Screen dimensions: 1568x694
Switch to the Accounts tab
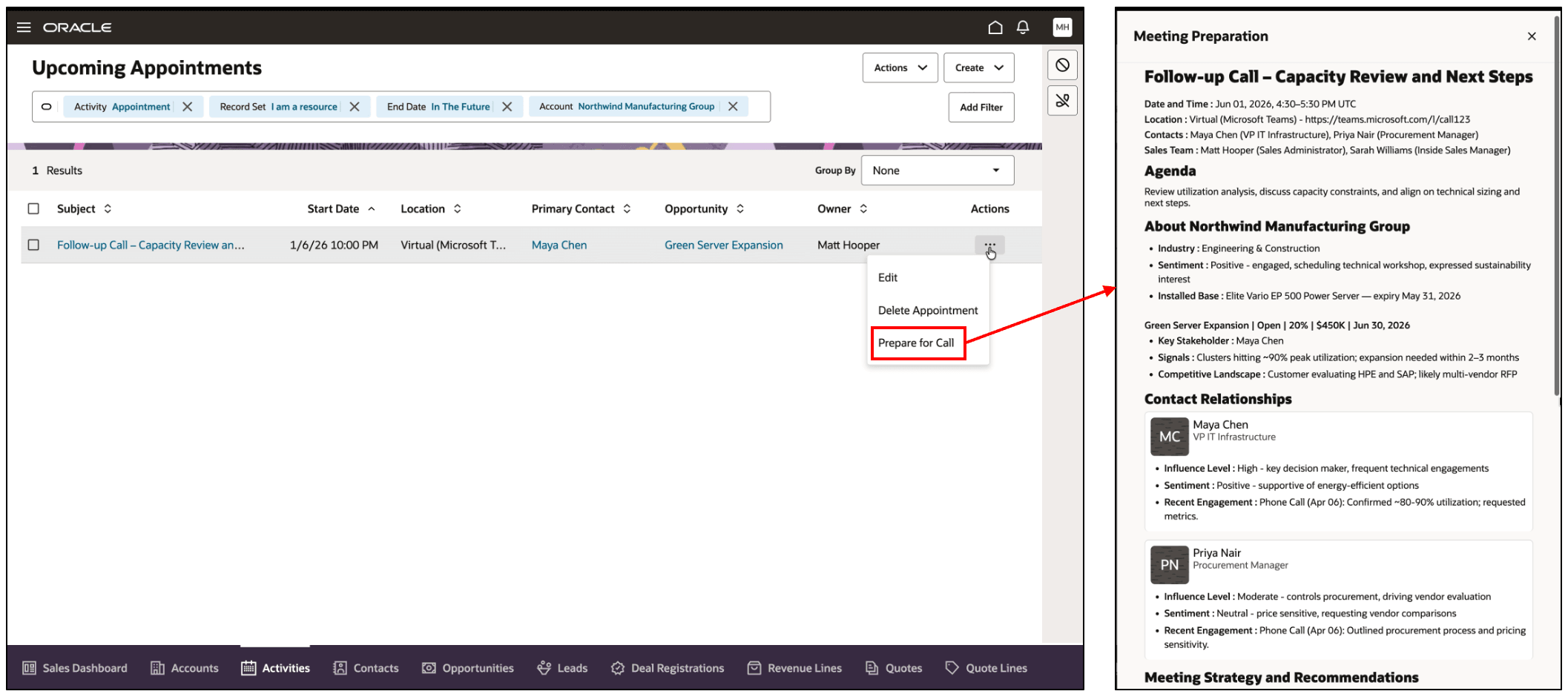click(184, 668)
